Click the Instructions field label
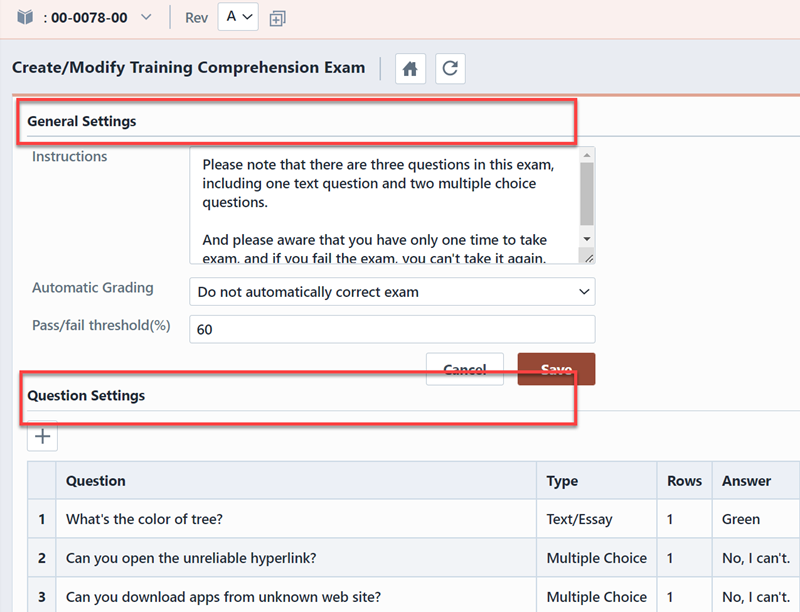The height and width of the screenshot is (612, 800). click(69, 156)
